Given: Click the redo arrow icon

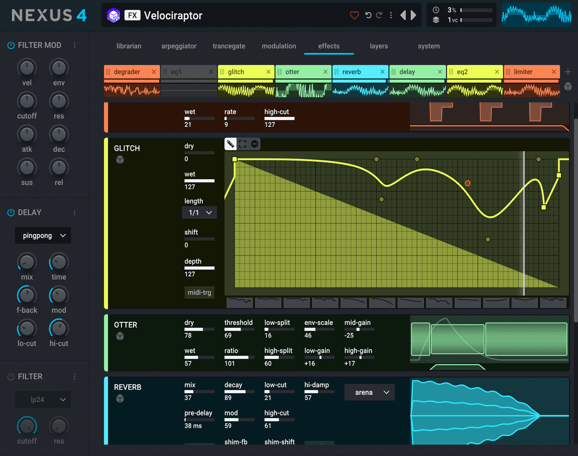Looking at the screenshot, I should click(x=379, y=15).
